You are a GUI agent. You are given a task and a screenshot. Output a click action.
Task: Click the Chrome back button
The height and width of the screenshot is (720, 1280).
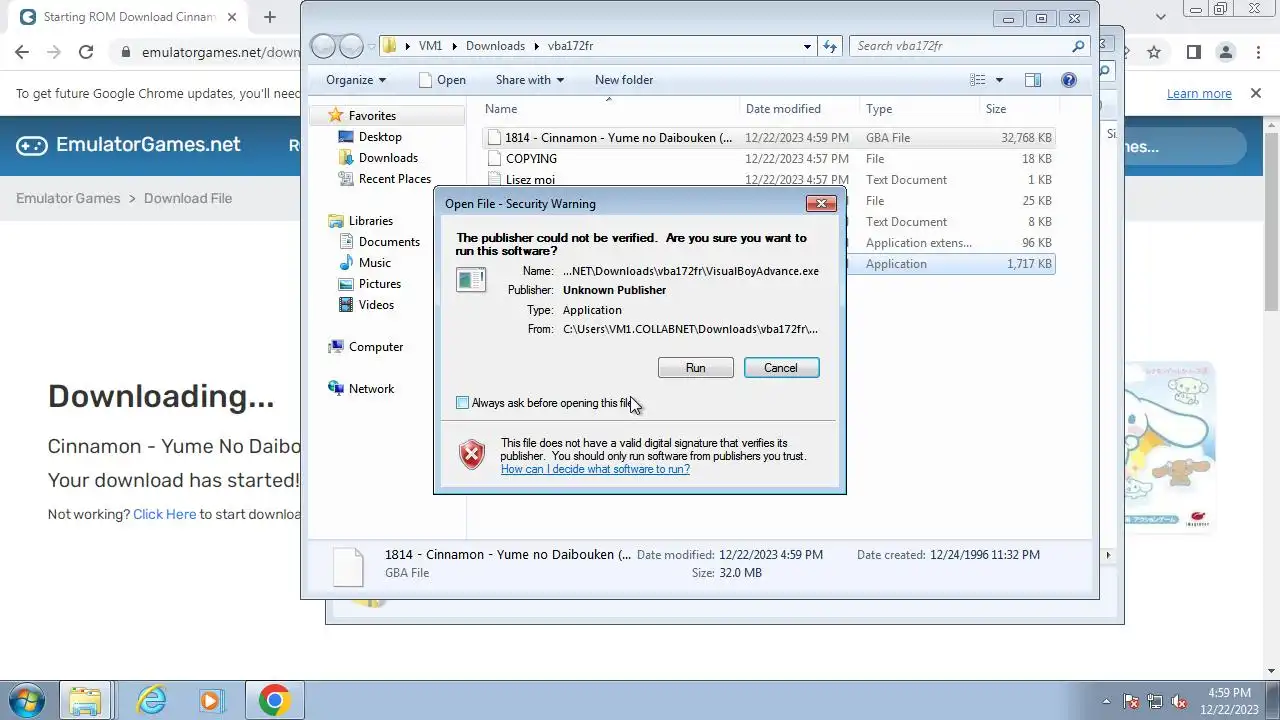coord(22,52)
